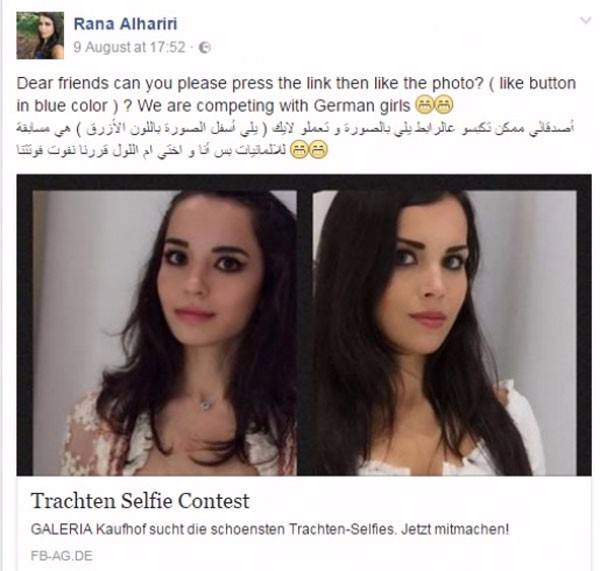Click the black divider between the photos
The height and width of the screenshot is (571, 600).
305,333
